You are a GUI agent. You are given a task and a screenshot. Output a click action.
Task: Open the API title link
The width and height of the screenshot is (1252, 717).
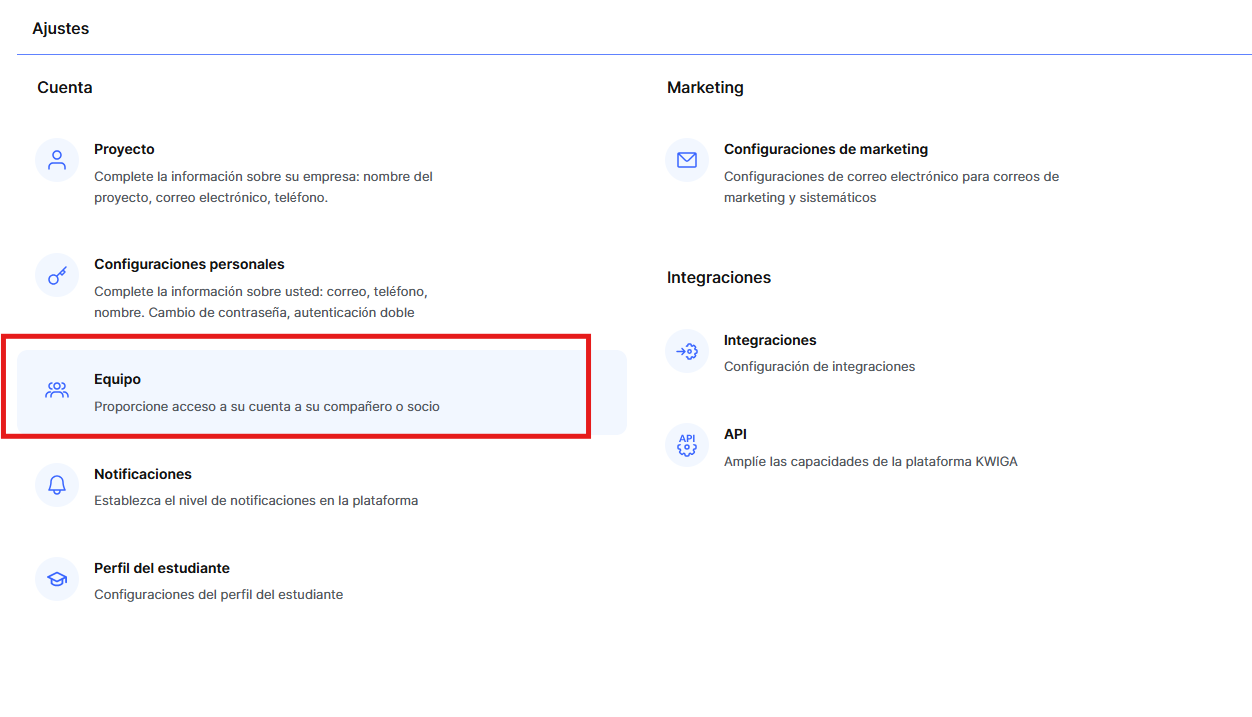point(735,434)
